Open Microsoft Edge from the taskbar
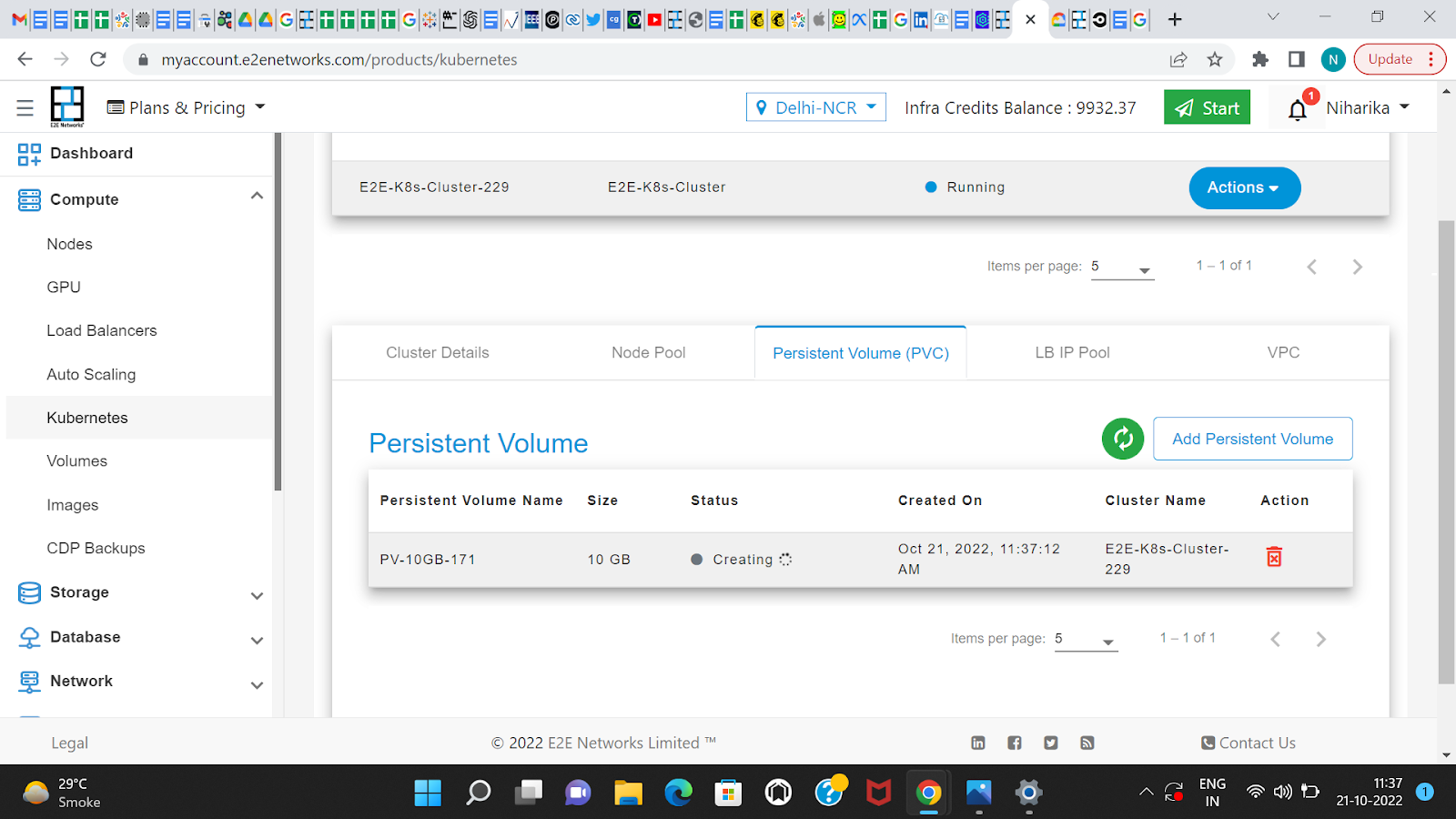1456x819 pixels. [678, 793]
